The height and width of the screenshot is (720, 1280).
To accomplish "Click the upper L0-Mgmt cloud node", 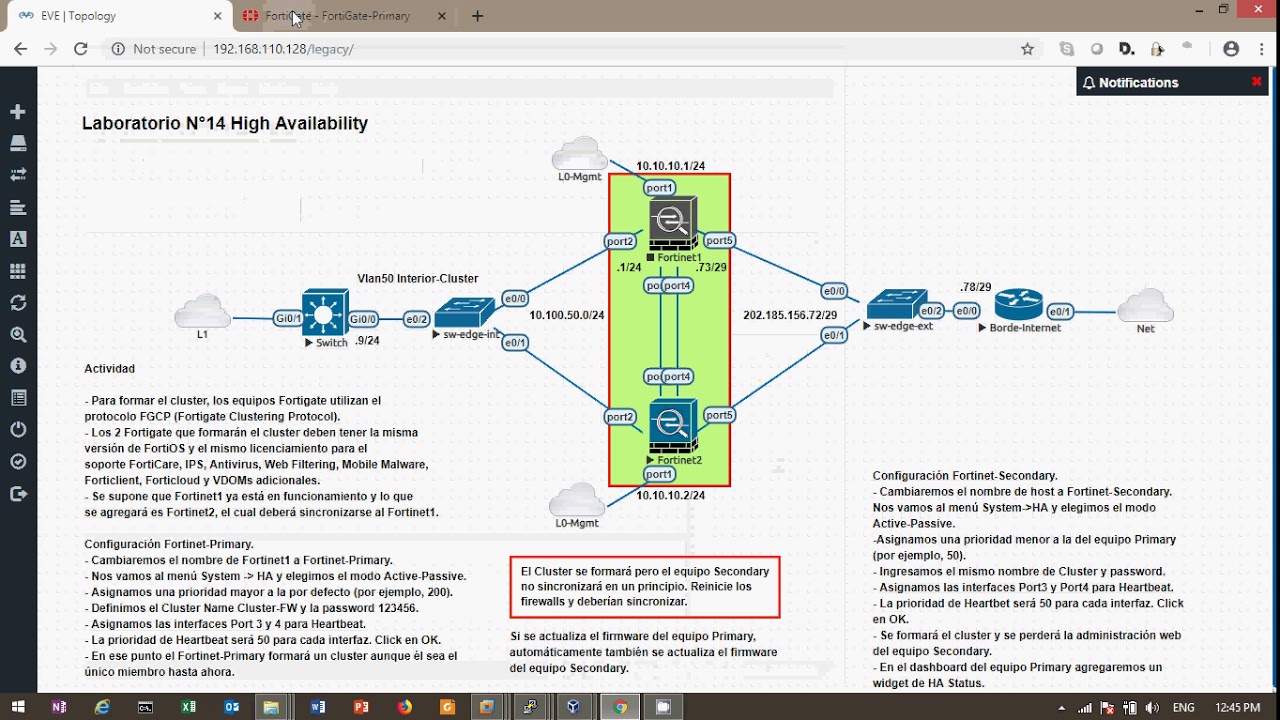I will coord(579,153).
